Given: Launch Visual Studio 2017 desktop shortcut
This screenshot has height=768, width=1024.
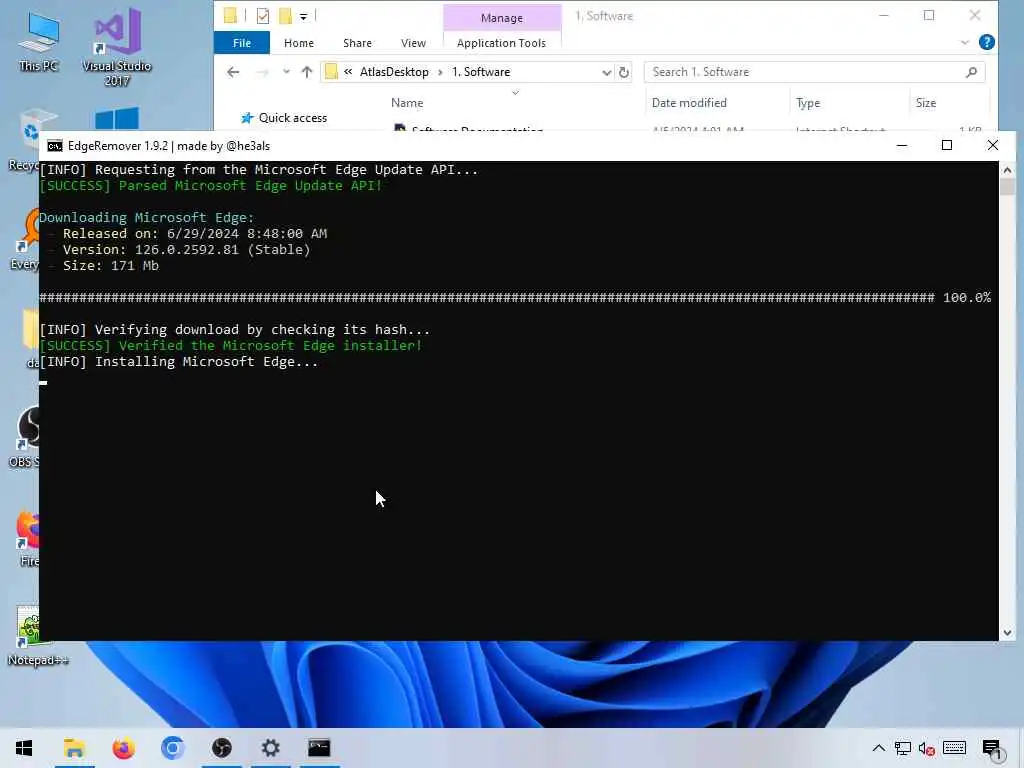Looking at the screenshot, I should [x=117, y=47].
